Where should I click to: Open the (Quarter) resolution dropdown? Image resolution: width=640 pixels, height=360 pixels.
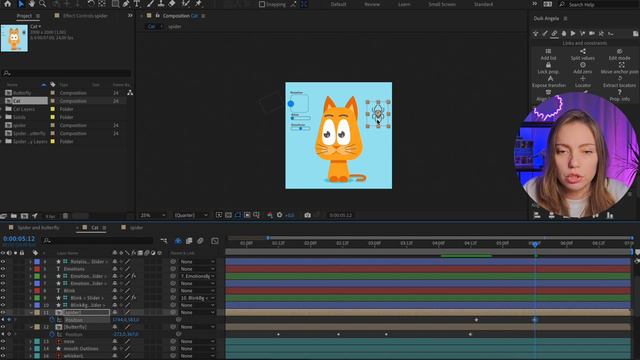click(191, 215)
